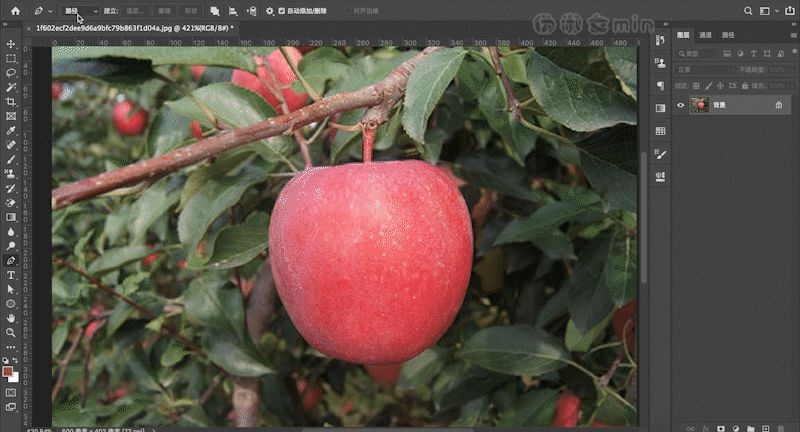Open the path arrangement options
Viewport: 800px width, 432px height.
coord(252,11)
